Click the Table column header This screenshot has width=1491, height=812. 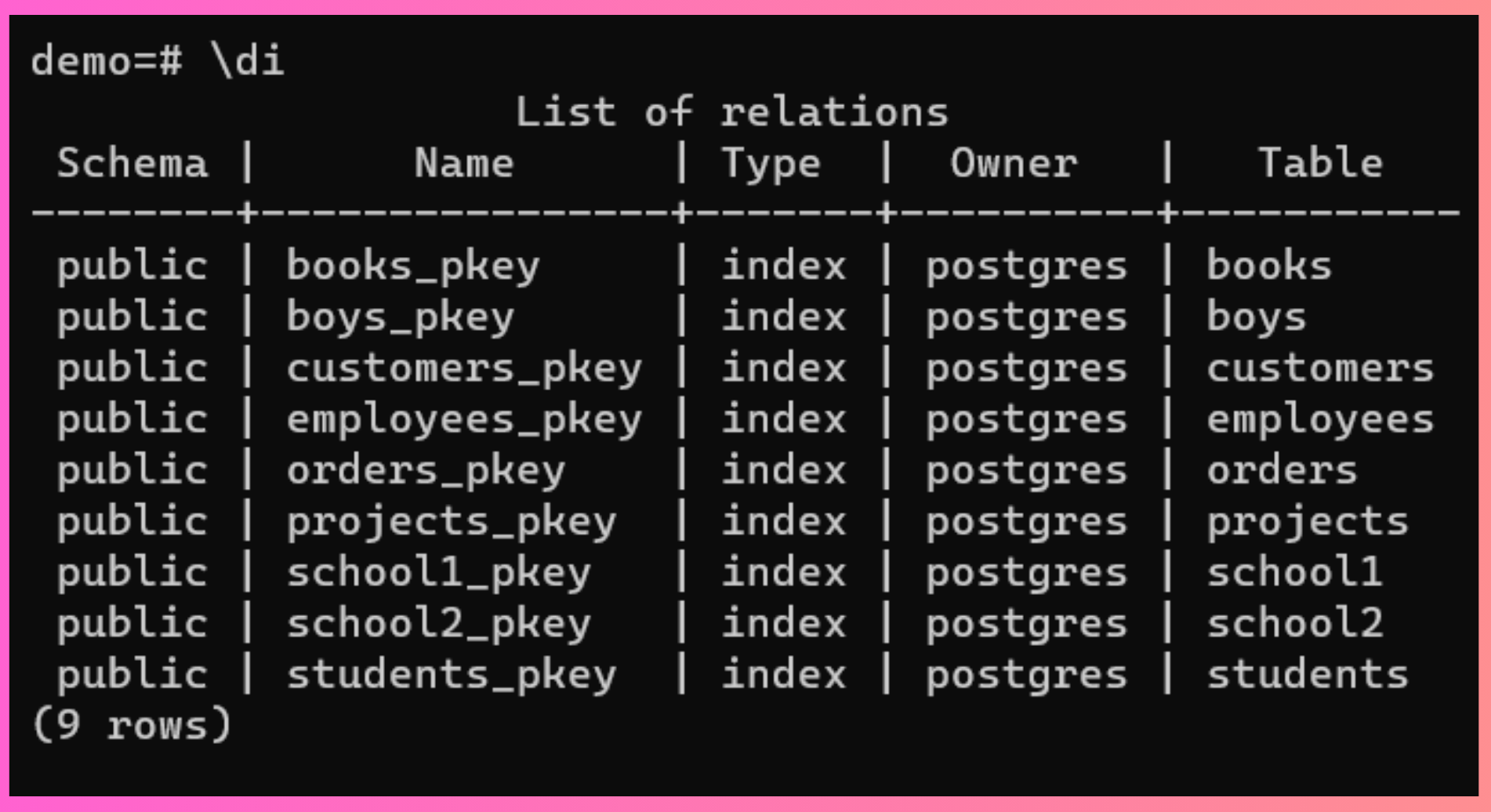point(1321,162)
